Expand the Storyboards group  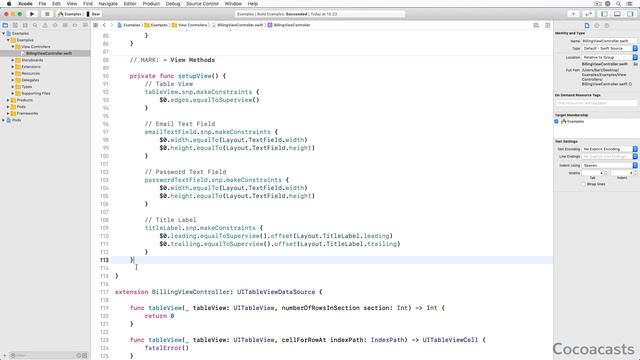[x=13, y=60]
